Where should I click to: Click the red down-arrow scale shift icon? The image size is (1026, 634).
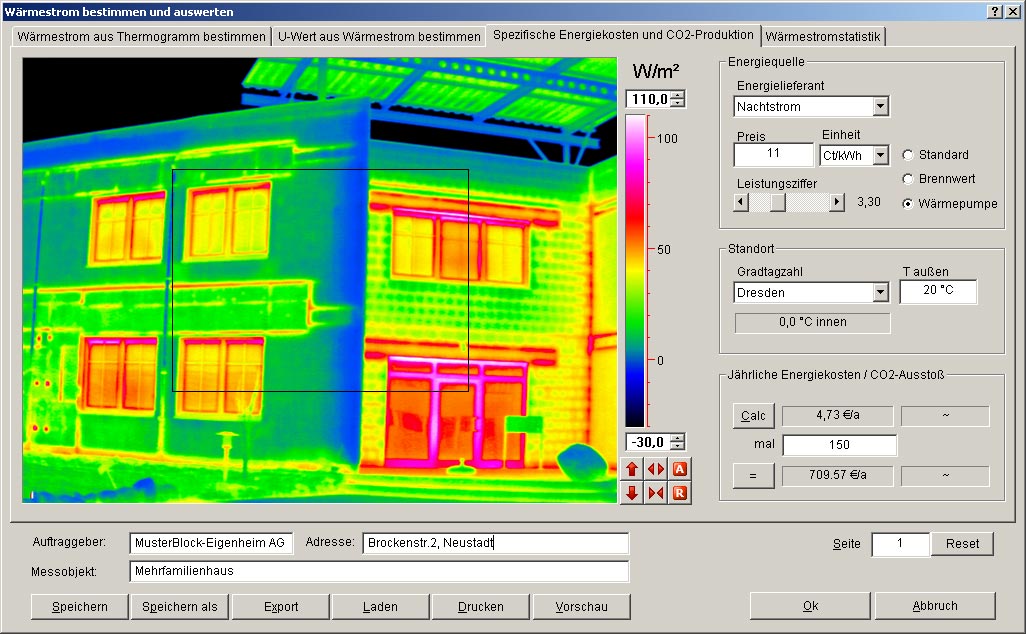[631, 492]
